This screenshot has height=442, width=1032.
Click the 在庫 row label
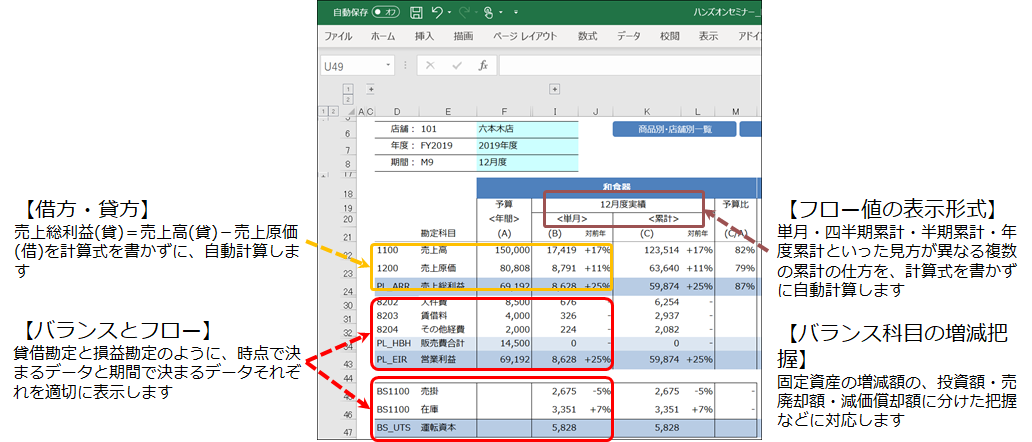tap(429, 410)
